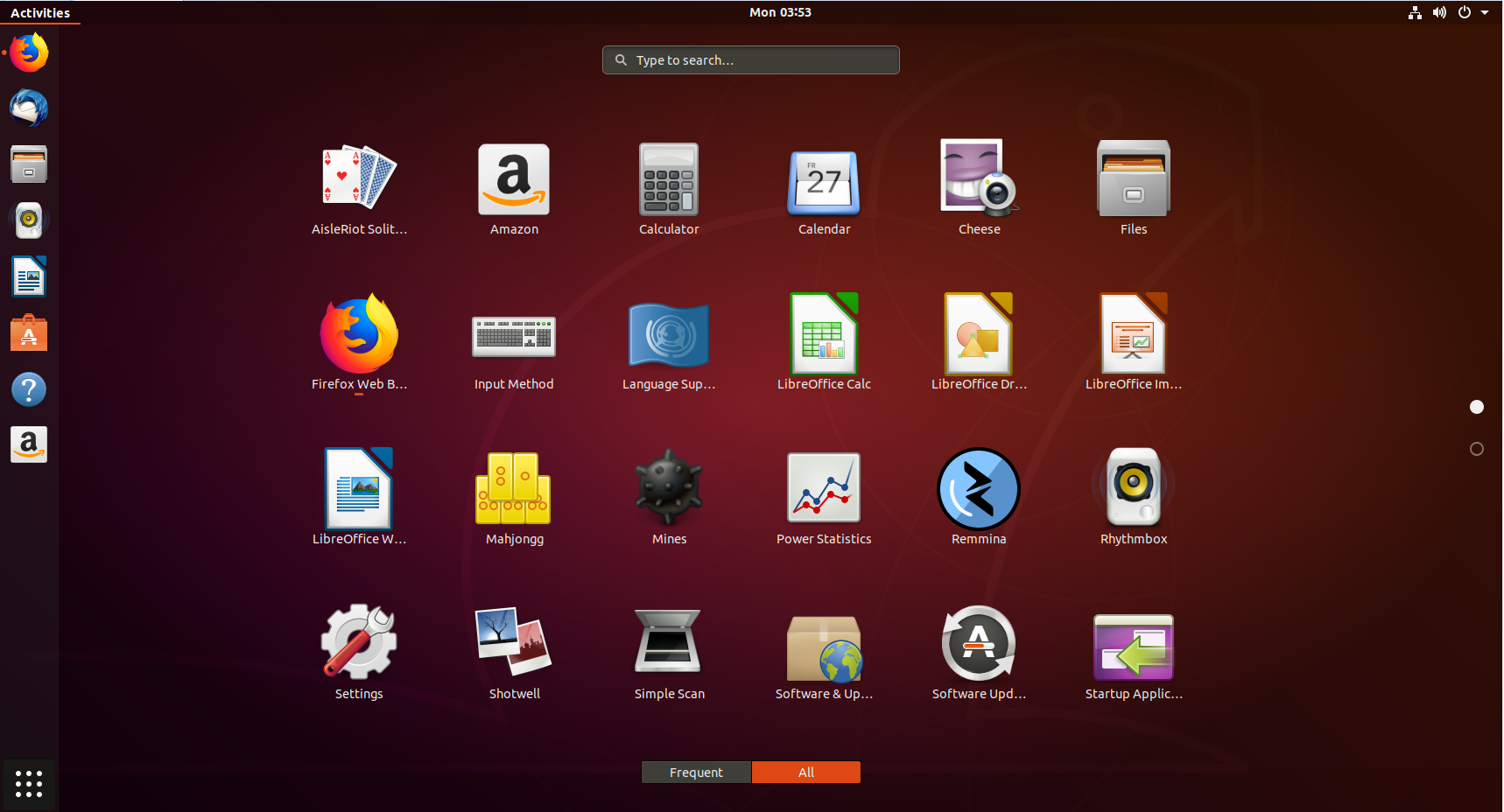1504x812 pixels.
Task: Click the Rhythmbox dock icon
Action: point(29,220)
